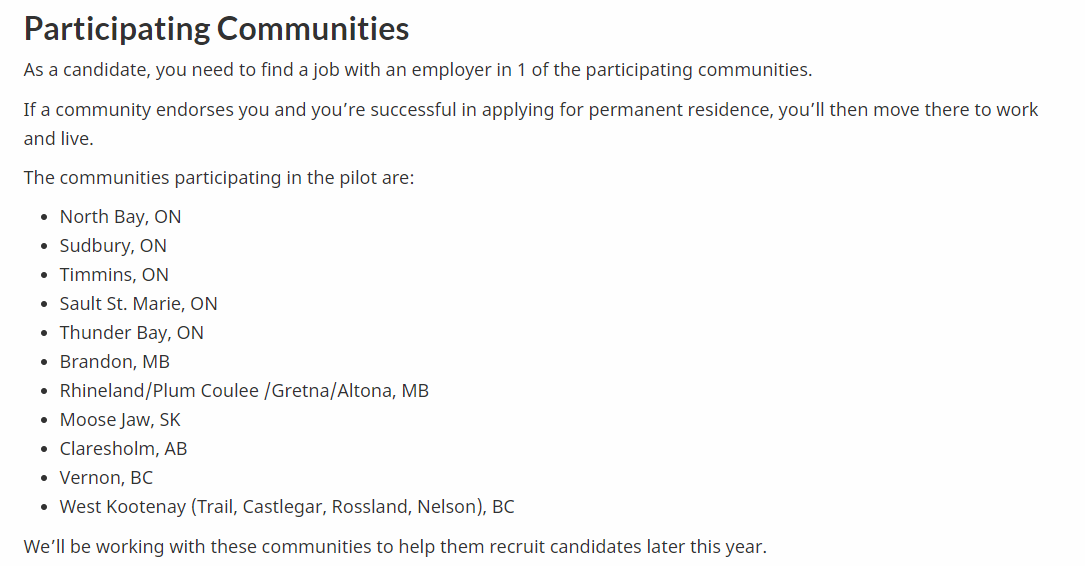Click Sault St. Marie, ON text
The image size is (1085, 566).
[138, 304]
